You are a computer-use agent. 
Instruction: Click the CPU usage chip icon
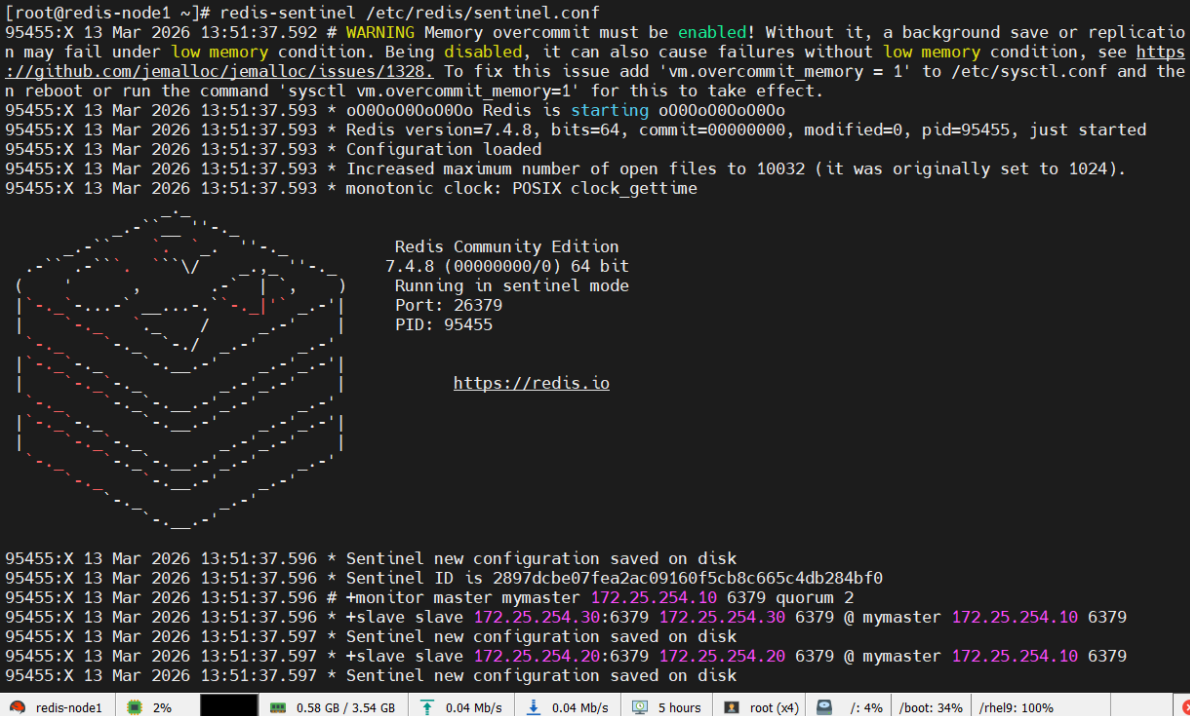coord(134,708)
